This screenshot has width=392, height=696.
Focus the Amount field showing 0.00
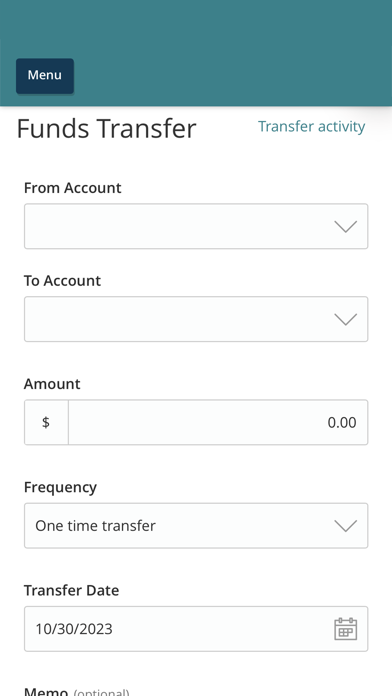click(218, 422)
